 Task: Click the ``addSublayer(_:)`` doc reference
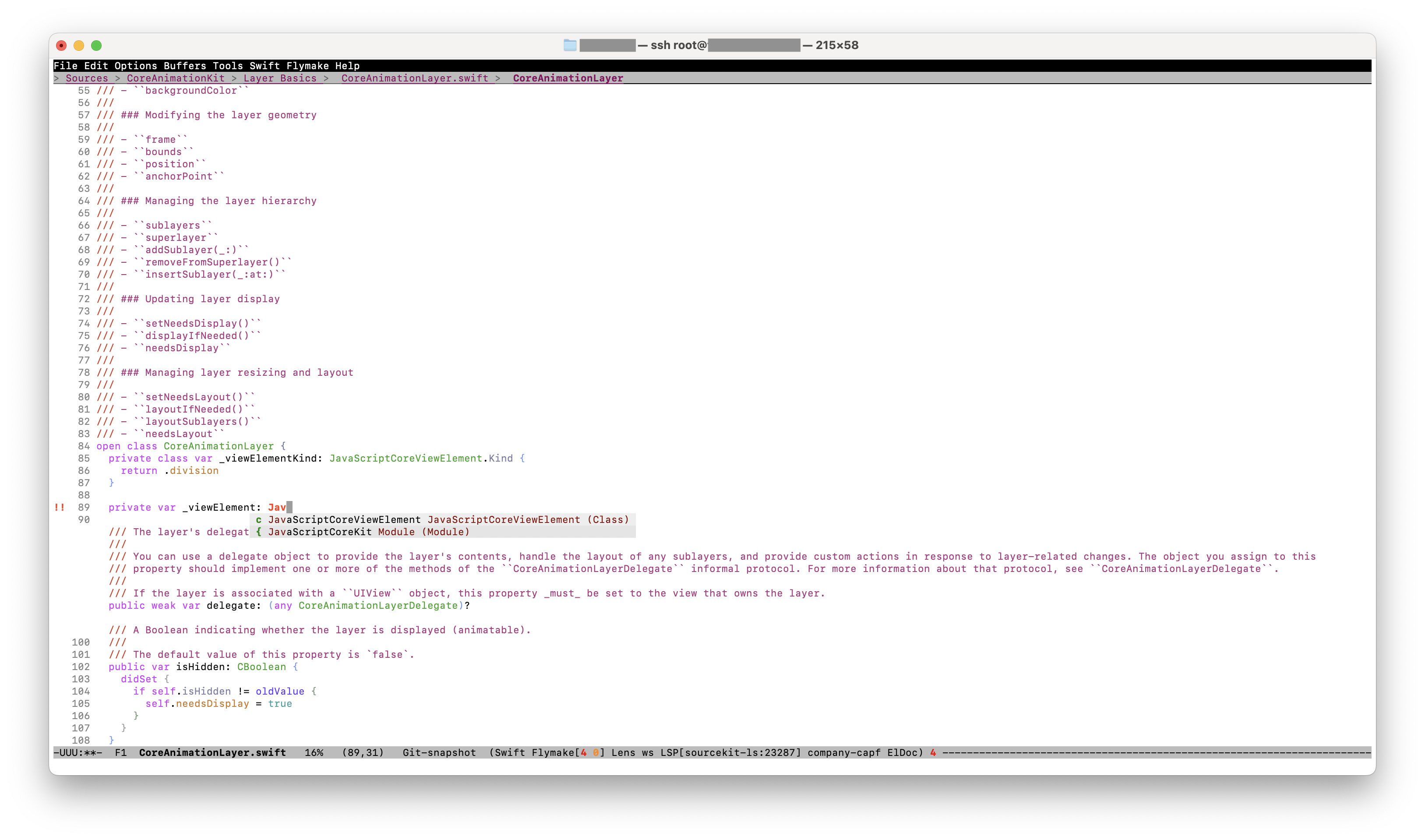pyautogui.click(x=191, y=250)
